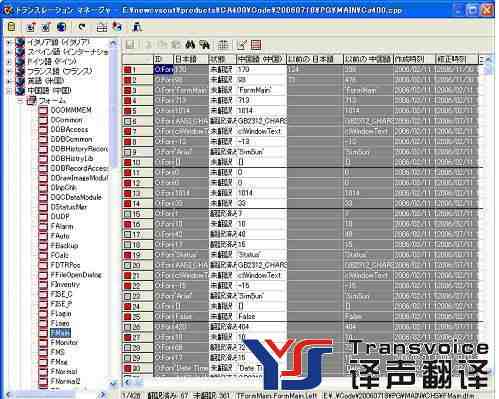Click the toolbar icon just left of the globe
Screen dimensions: 499x399
point(46,27)
